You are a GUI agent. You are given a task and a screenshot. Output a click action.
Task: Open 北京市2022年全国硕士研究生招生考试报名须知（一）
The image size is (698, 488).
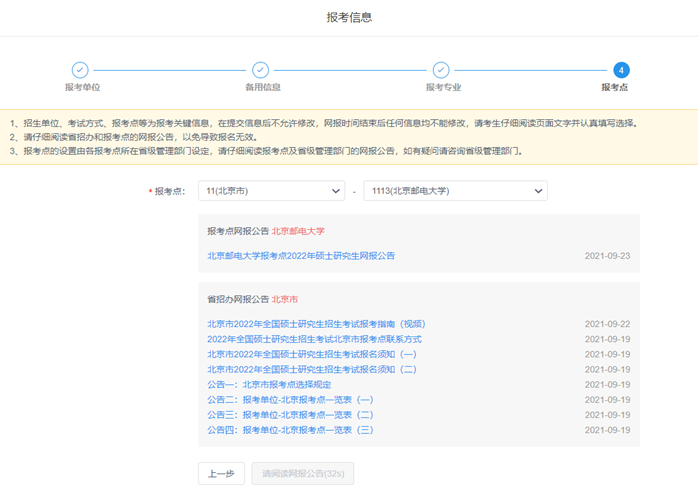point(312,354)
